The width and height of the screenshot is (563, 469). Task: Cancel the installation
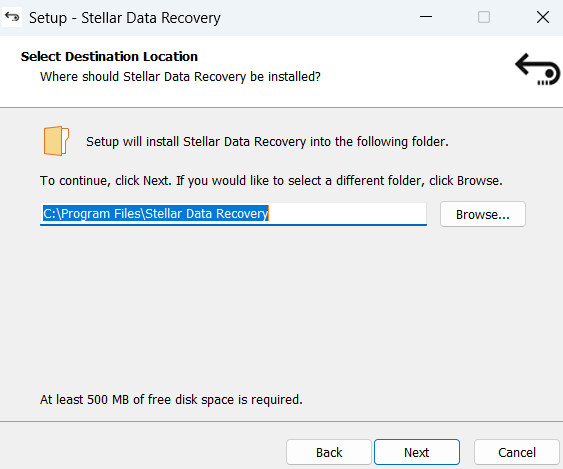(x=517, y=452)
